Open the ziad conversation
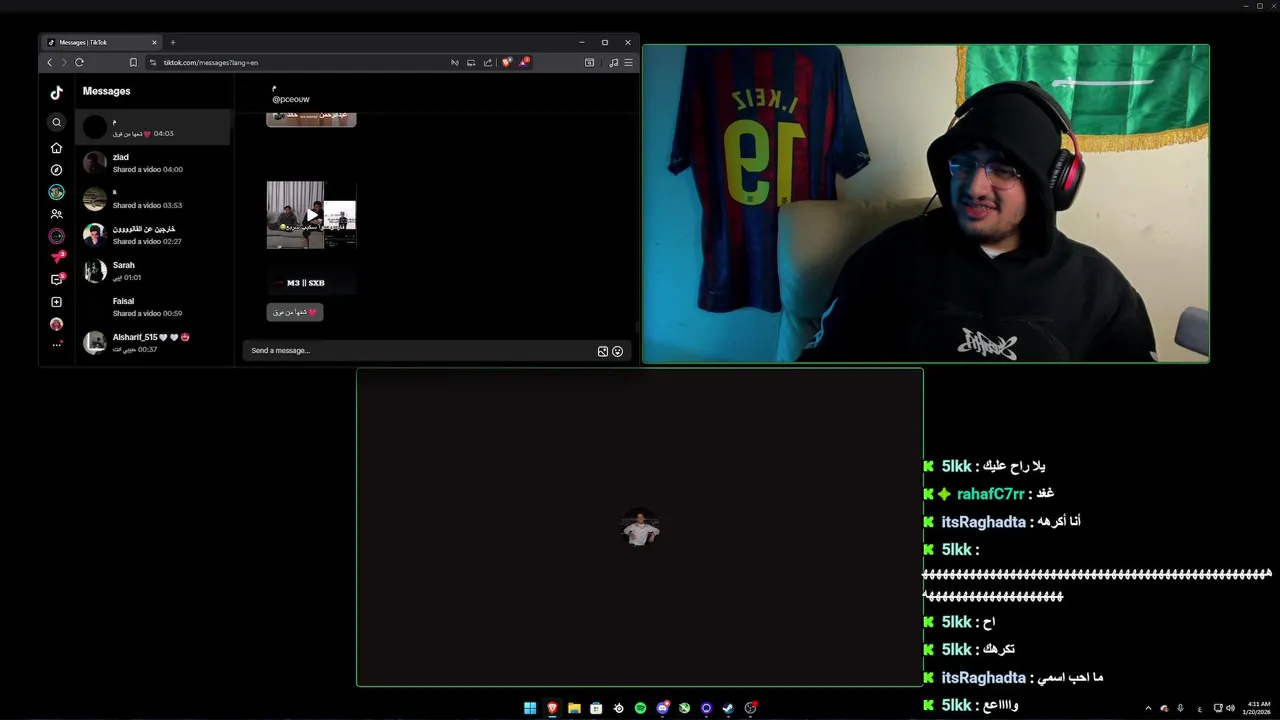 coord(155,163)
